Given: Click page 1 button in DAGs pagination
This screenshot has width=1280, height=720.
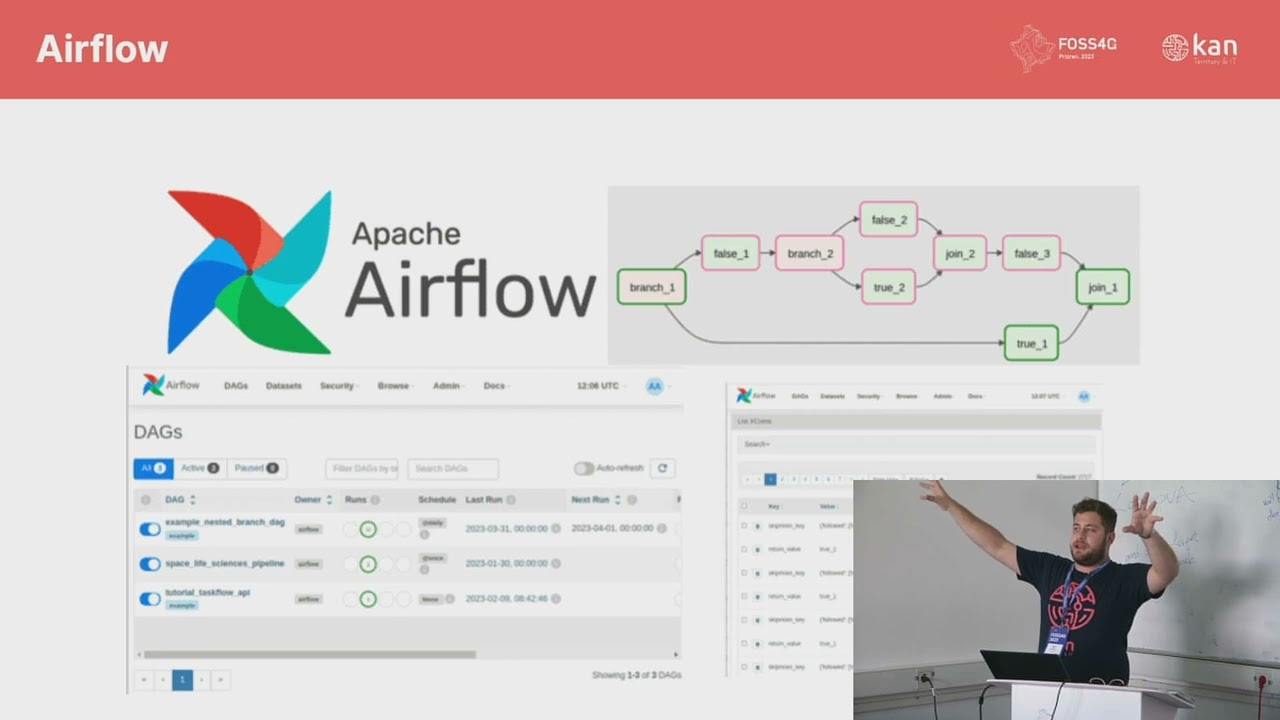Looking at the screenshot, I should 182,680.
